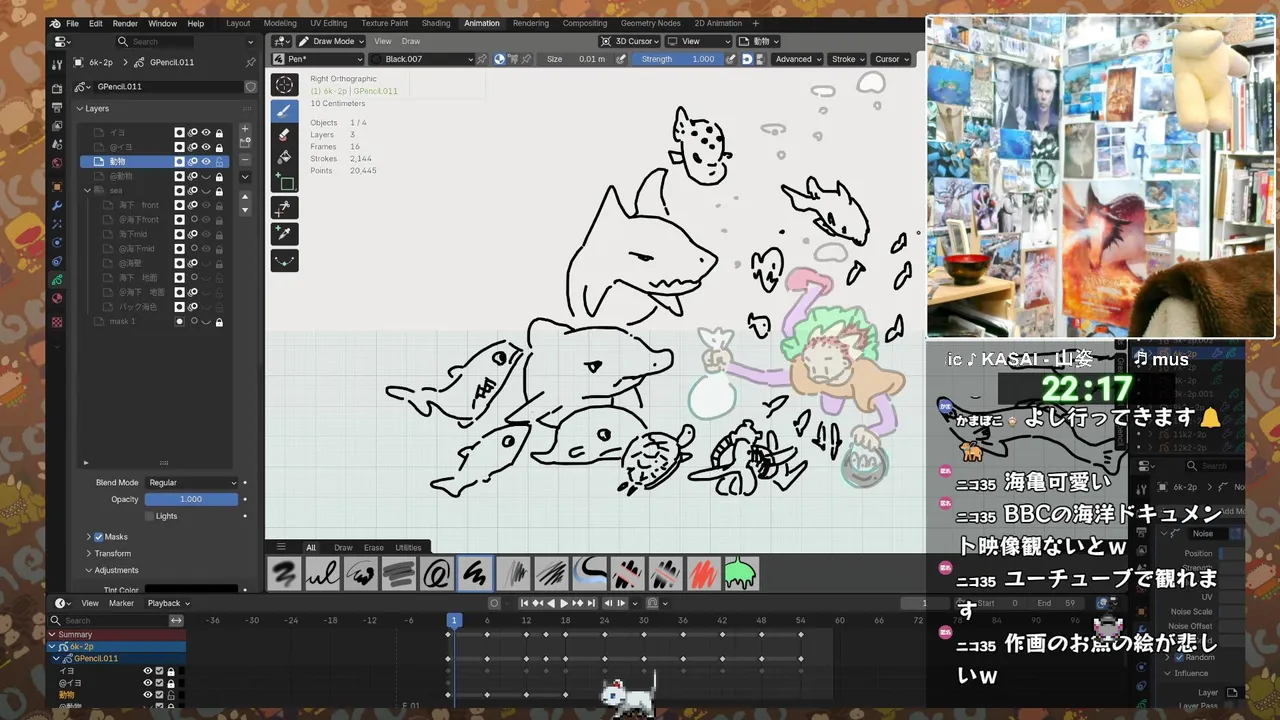Open the Physics properties tab
The image size is (1280, 720).
click(57, 243)
